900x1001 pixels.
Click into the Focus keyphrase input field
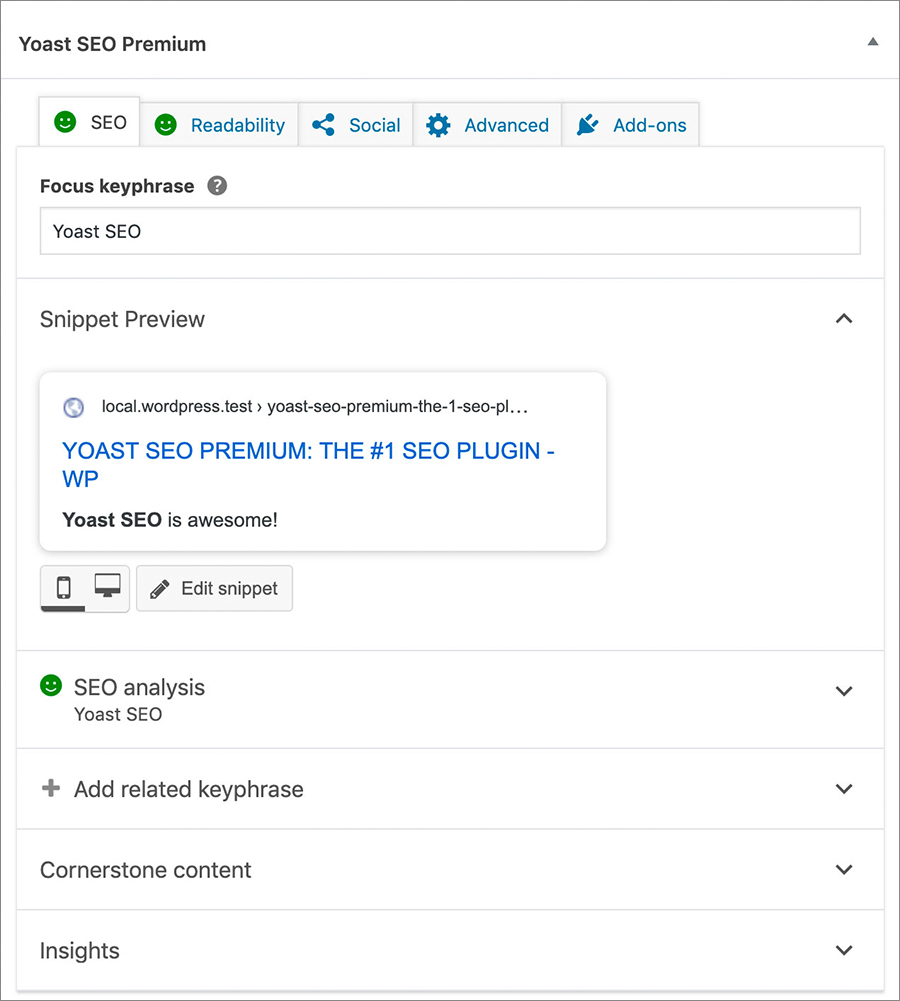coord(450,231)
